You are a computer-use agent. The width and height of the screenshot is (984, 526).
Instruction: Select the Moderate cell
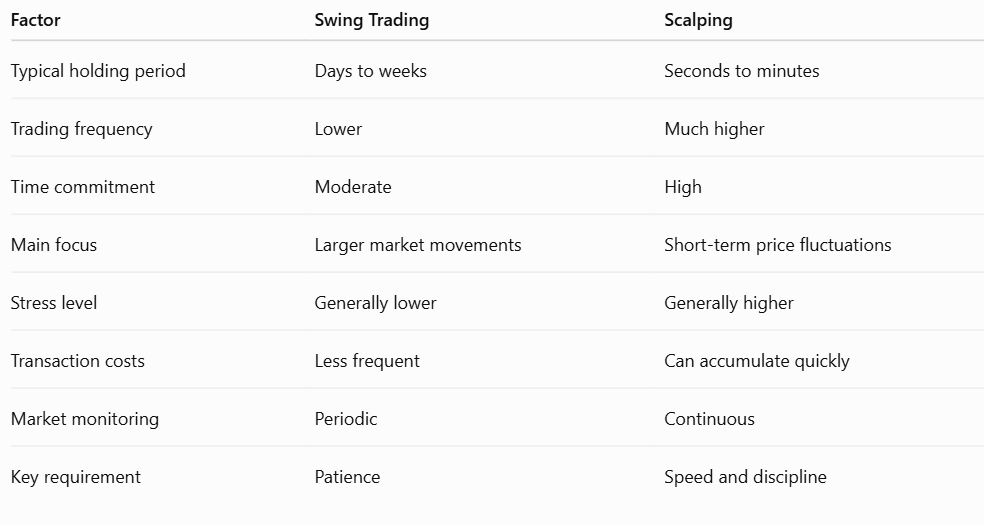tap(353, 187)
